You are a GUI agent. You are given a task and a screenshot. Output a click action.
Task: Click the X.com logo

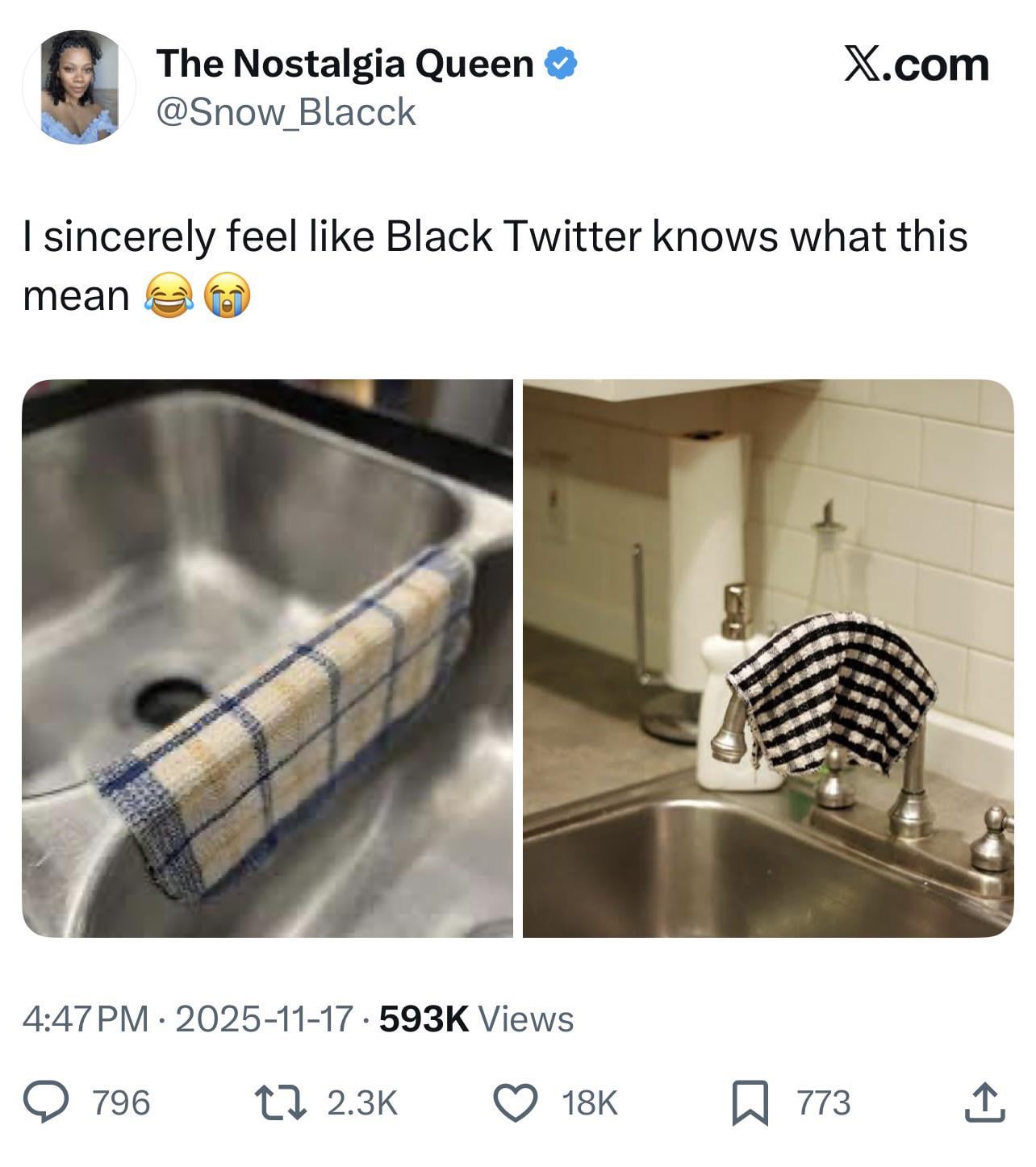tap(916, 65)
